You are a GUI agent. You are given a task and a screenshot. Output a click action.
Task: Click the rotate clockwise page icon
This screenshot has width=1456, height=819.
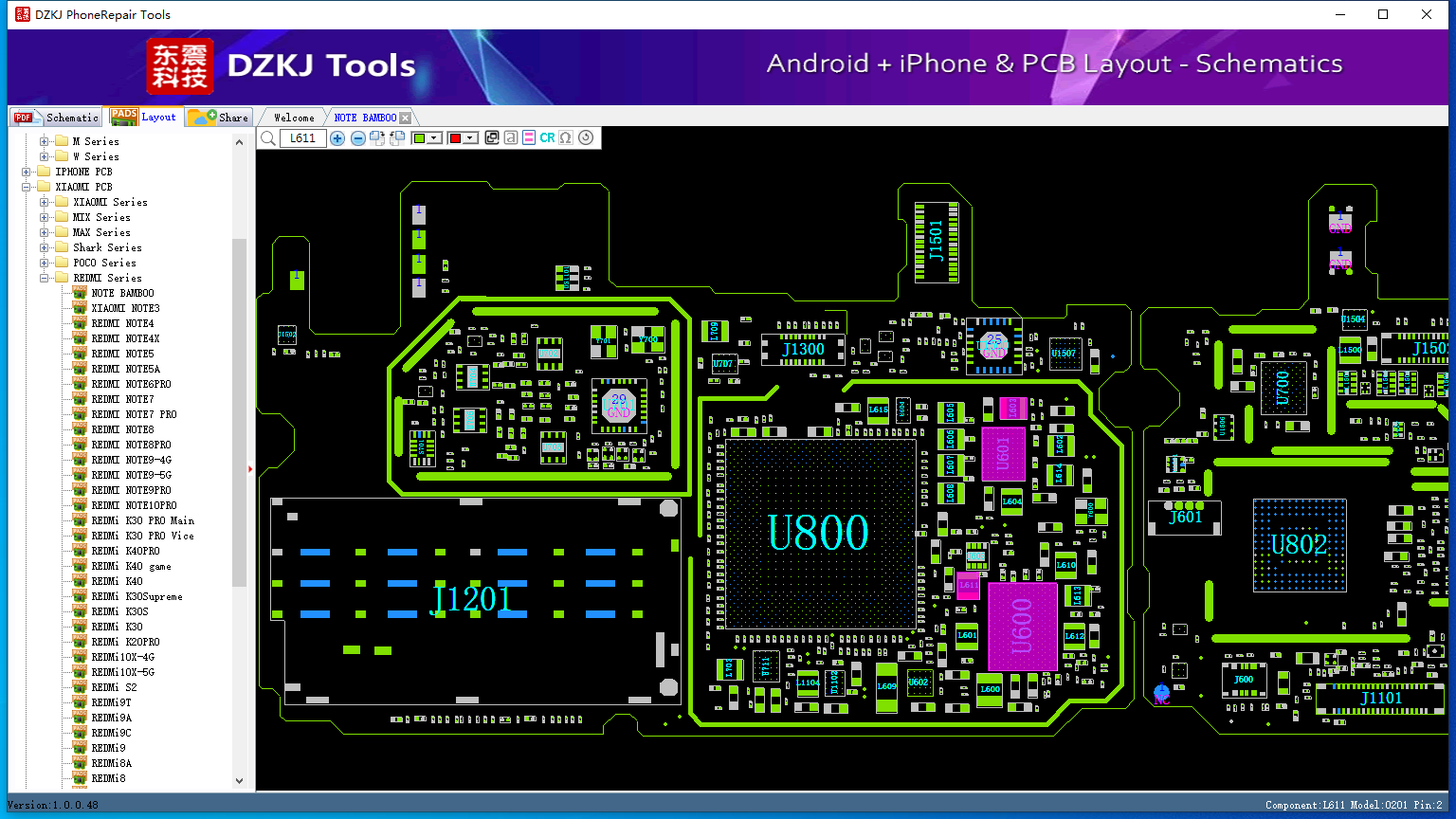pyautogui.click(x=377, y=138)
